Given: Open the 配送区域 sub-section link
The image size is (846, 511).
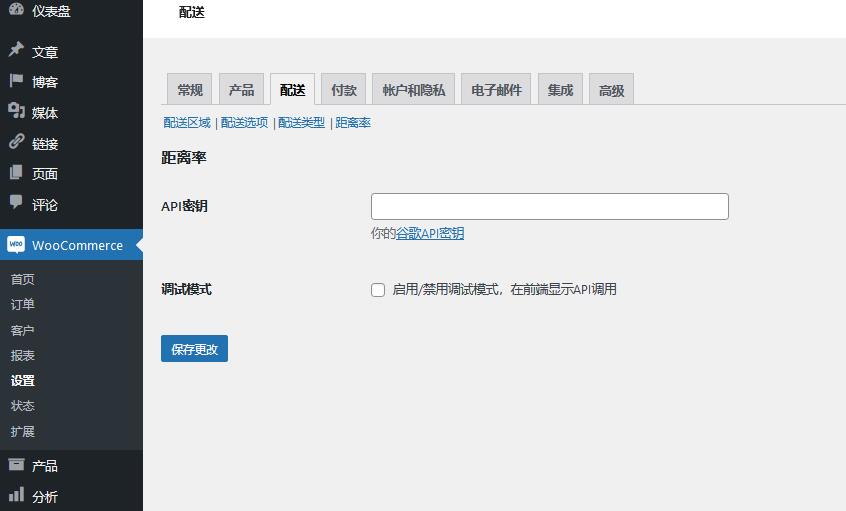Looking at the screenshot, I should click(187, 123).
